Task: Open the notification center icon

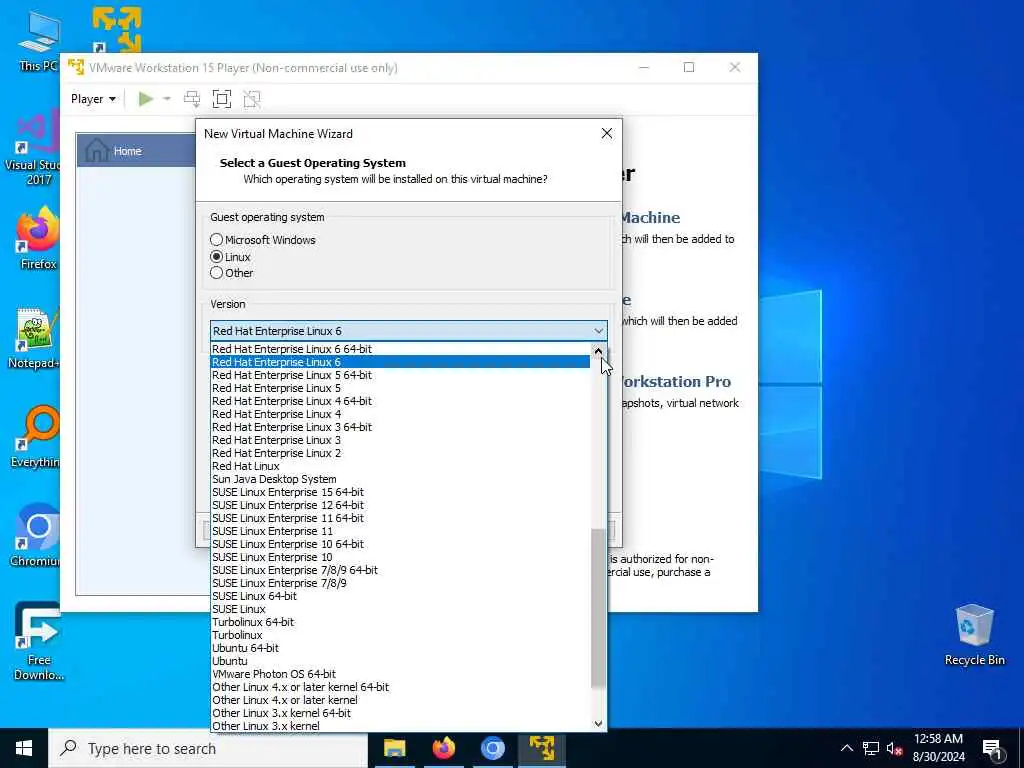Action: click(992, 748)
